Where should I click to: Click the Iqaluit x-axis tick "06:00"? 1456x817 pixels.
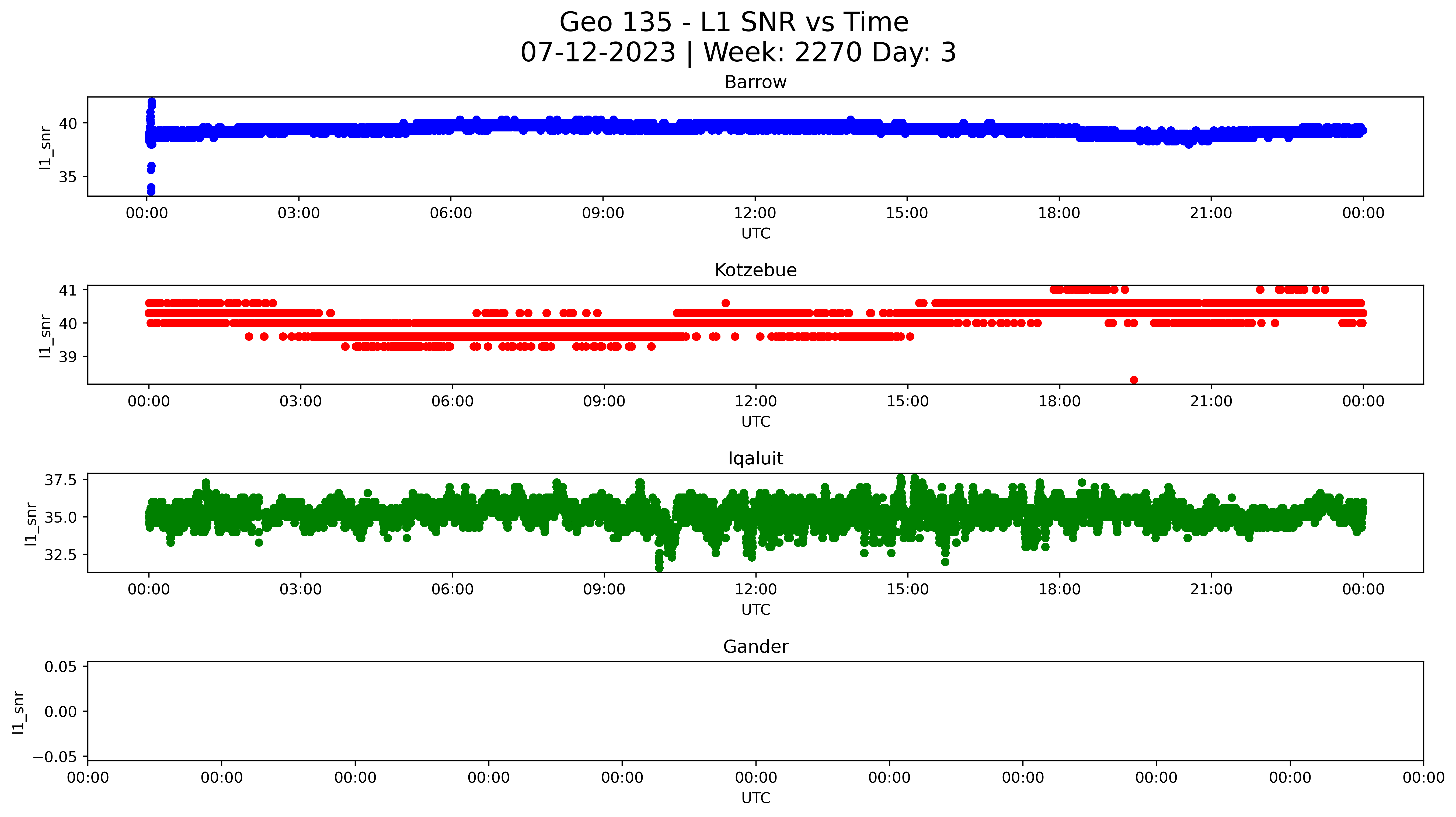(x=452, y=589)
